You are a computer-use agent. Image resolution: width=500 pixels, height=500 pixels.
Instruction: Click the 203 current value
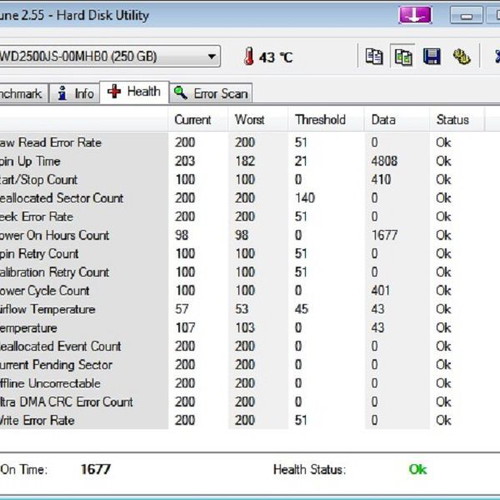[185, 161]
